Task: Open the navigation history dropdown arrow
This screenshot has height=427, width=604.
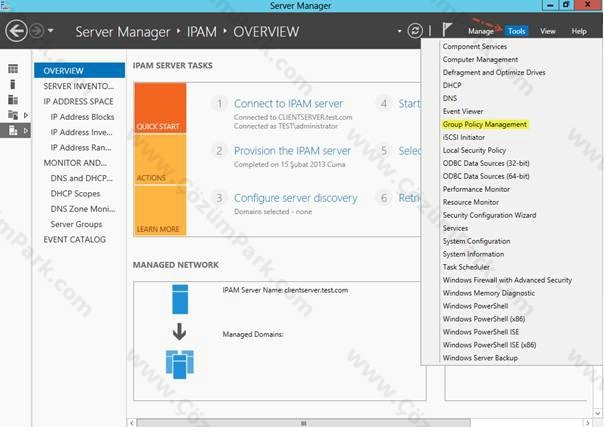Action: coord(51,31)
